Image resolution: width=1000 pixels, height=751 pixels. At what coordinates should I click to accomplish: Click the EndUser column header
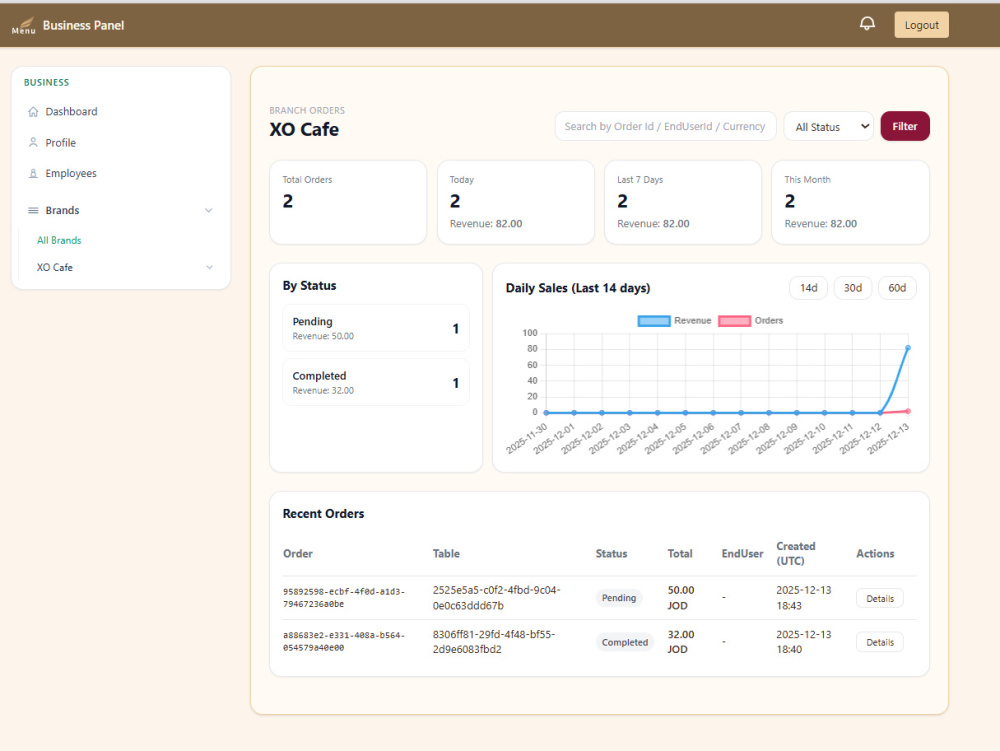[x=742, y=554]
